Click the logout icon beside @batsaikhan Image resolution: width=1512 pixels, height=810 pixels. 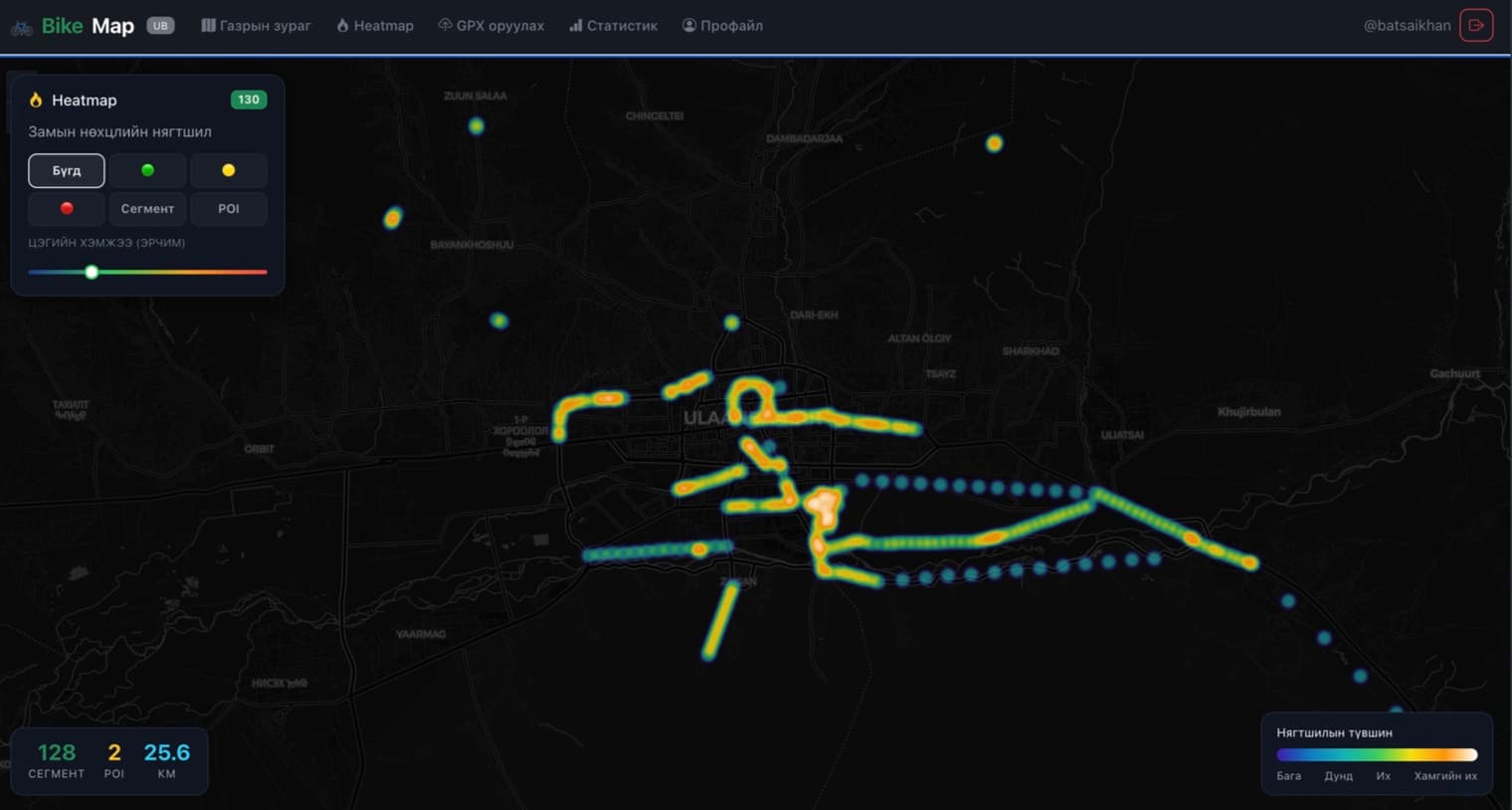[x=1476, y=26]
